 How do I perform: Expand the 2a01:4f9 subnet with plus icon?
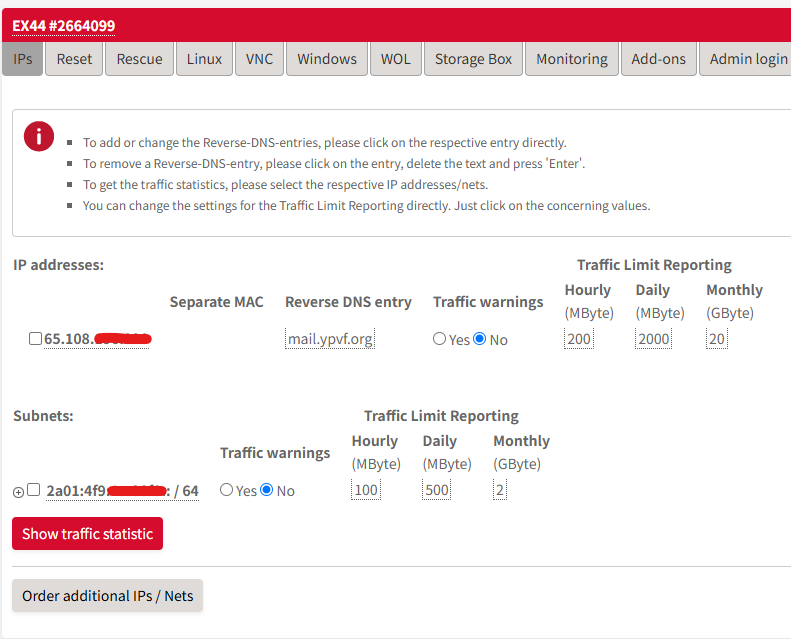tap(18, 492)
